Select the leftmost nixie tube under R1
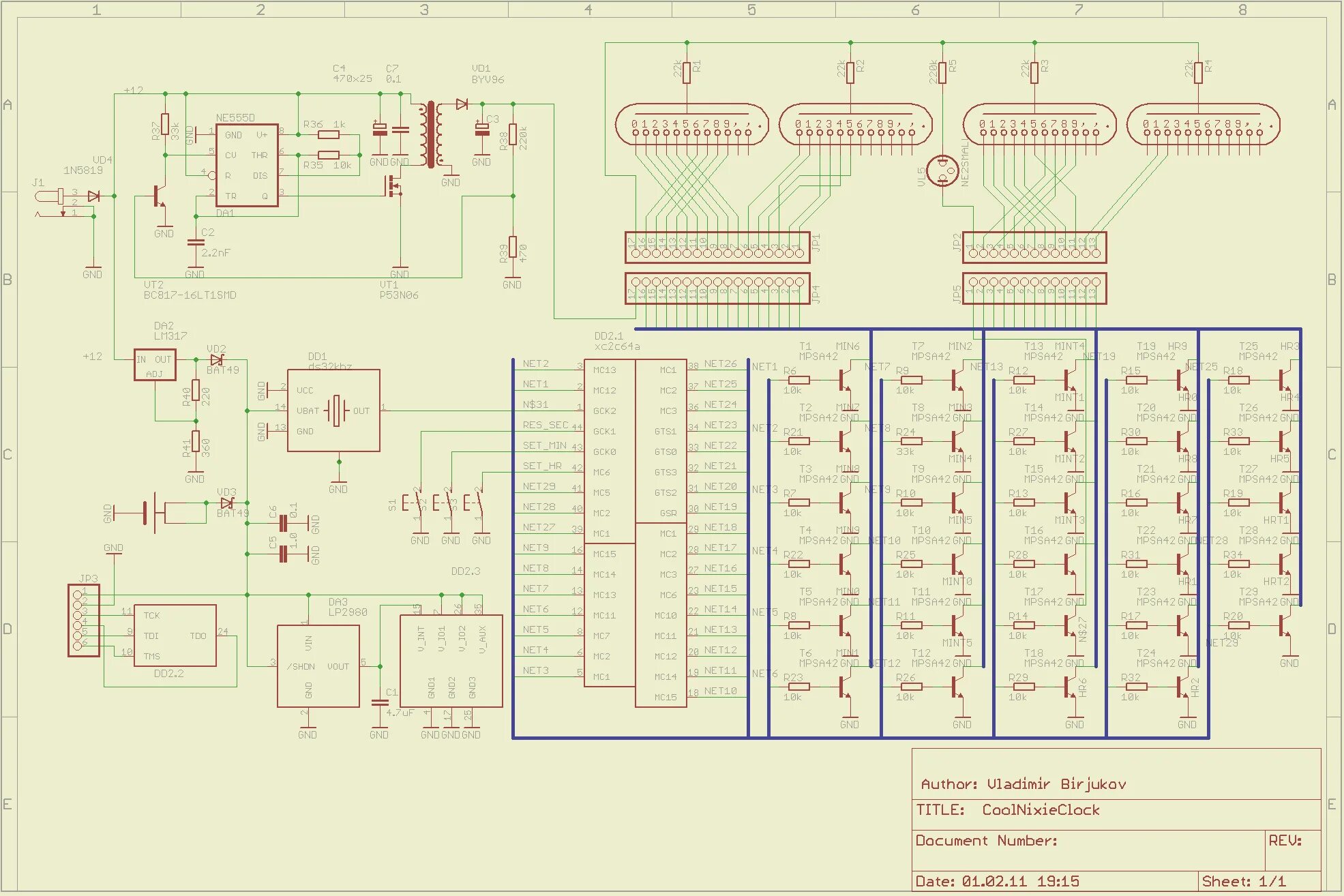The height and width of the screenshot is (896, 1344). [691, 125]
